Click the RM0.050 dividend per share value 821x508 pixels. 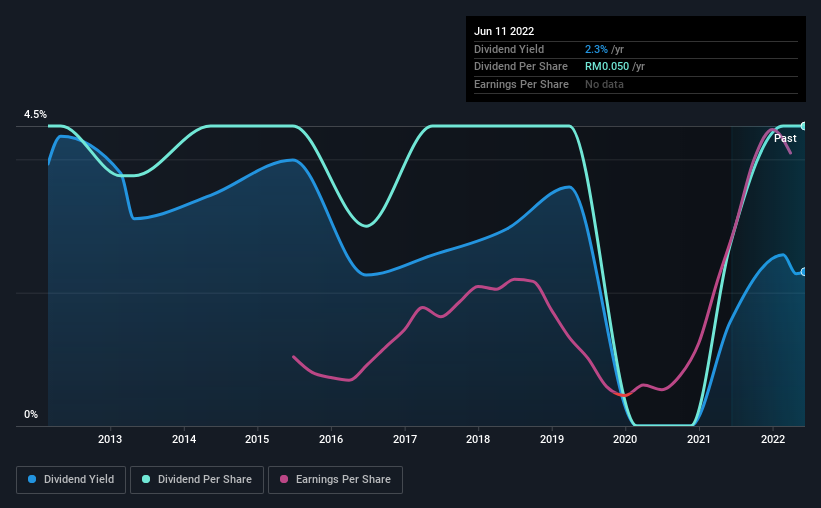click(607, 67)
